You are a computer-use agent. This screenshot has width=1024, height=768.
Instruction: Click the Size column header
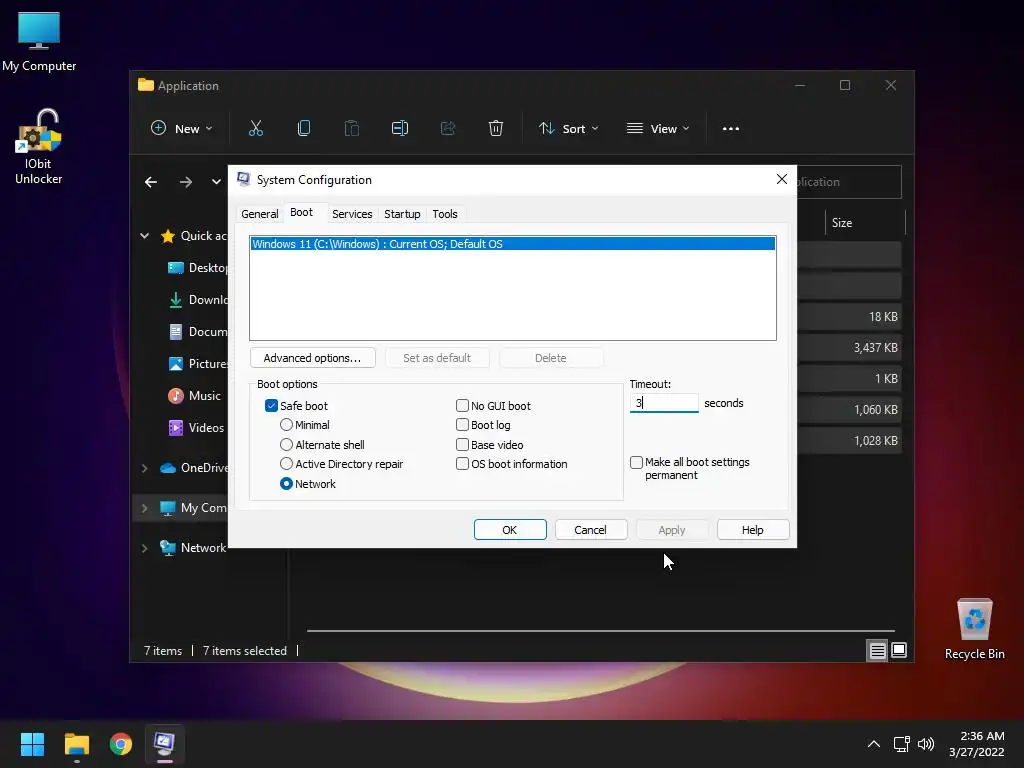point(865,223)
